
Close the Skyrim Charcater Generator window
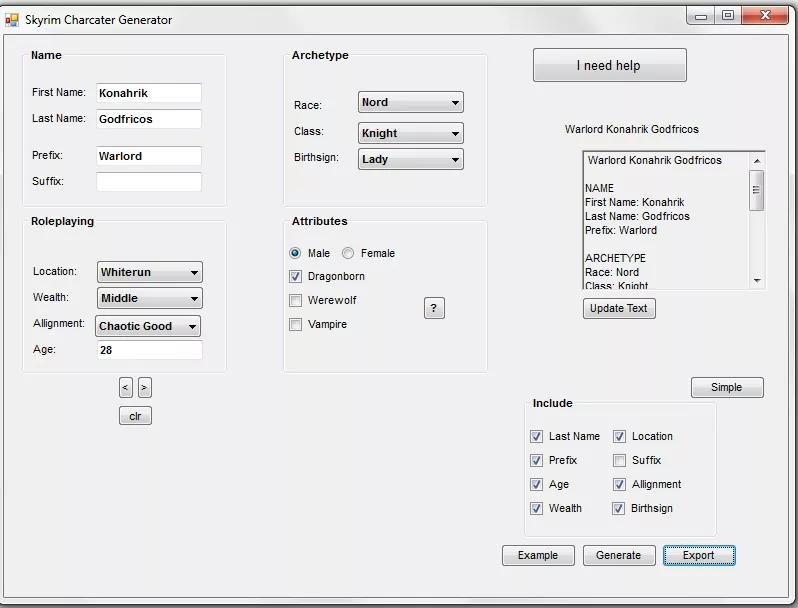(x=765, y=16)
